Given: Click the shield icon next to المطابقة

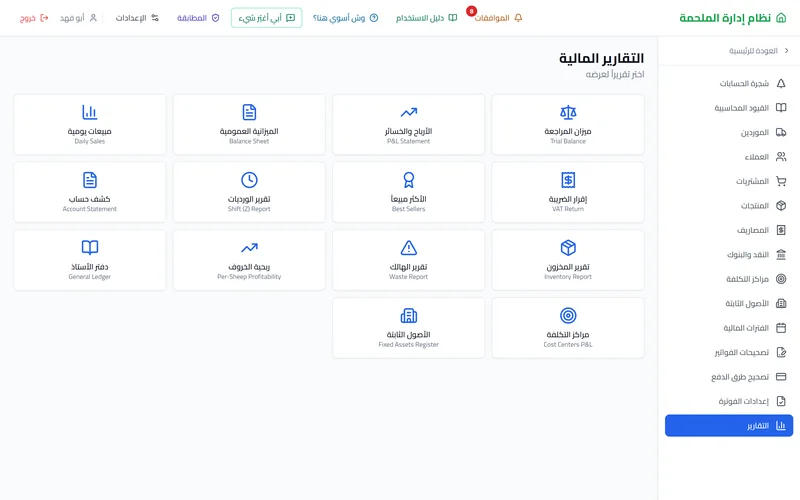Looking at the screenshot, I should 215,18.
